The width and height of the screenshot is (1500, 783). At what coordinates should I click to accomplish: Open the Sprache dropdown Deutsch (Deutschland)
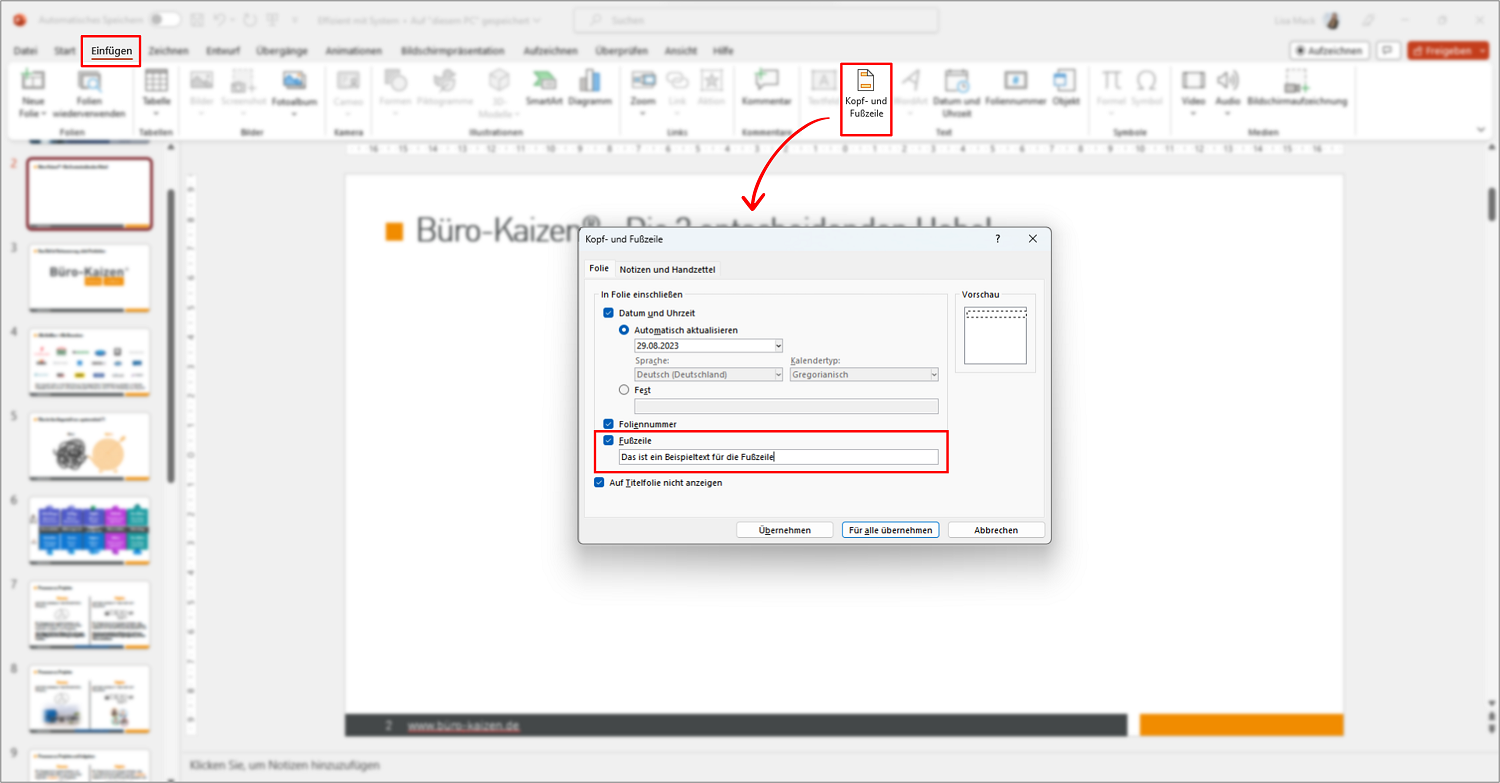pos(708,374)
